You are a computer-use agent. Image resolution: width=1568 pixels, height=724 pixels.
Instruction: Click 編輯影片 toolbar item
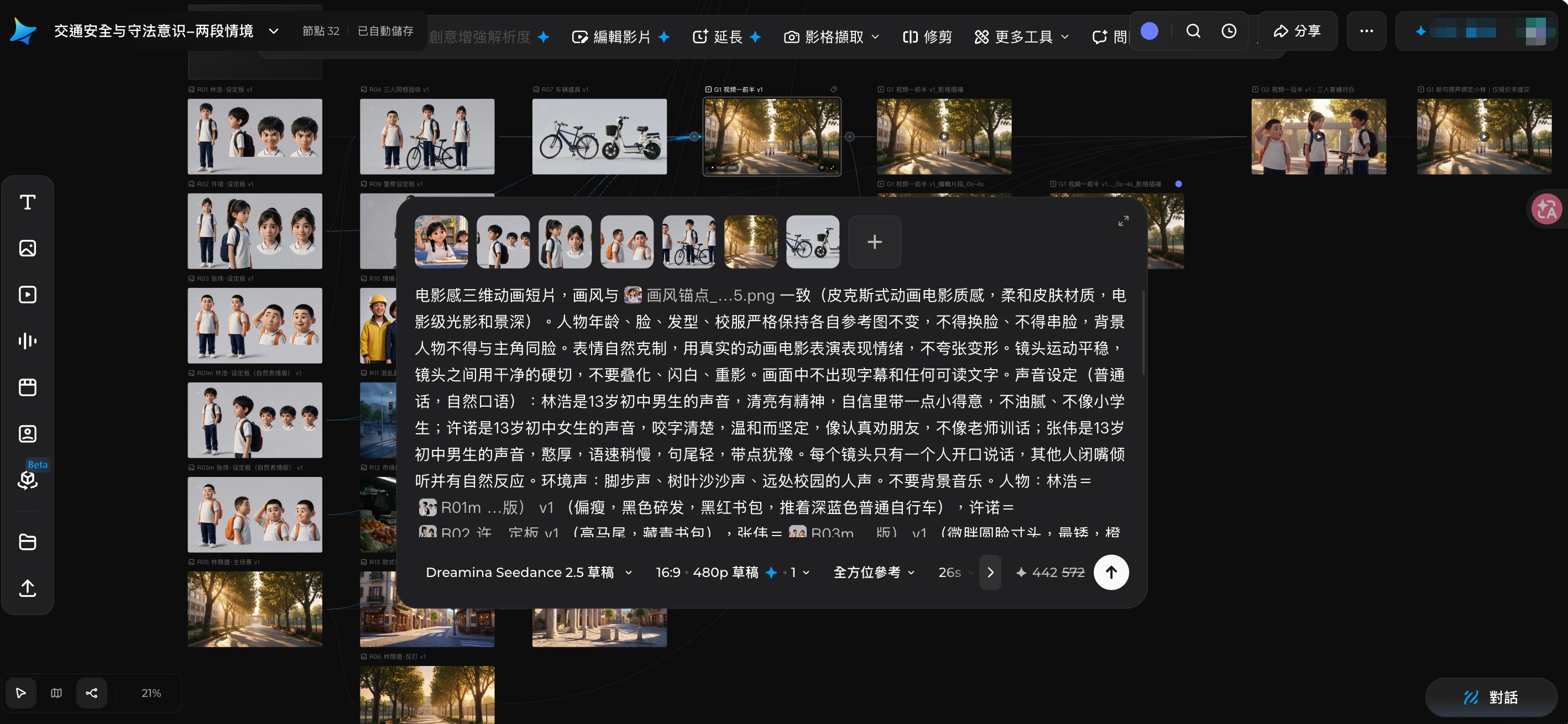(x=621, y=37)
